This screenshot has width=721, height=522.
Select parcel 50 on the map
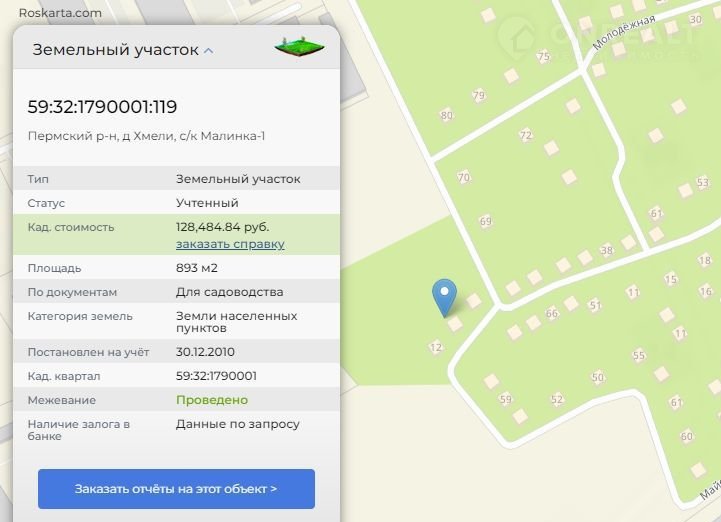[x=597, y=377]
